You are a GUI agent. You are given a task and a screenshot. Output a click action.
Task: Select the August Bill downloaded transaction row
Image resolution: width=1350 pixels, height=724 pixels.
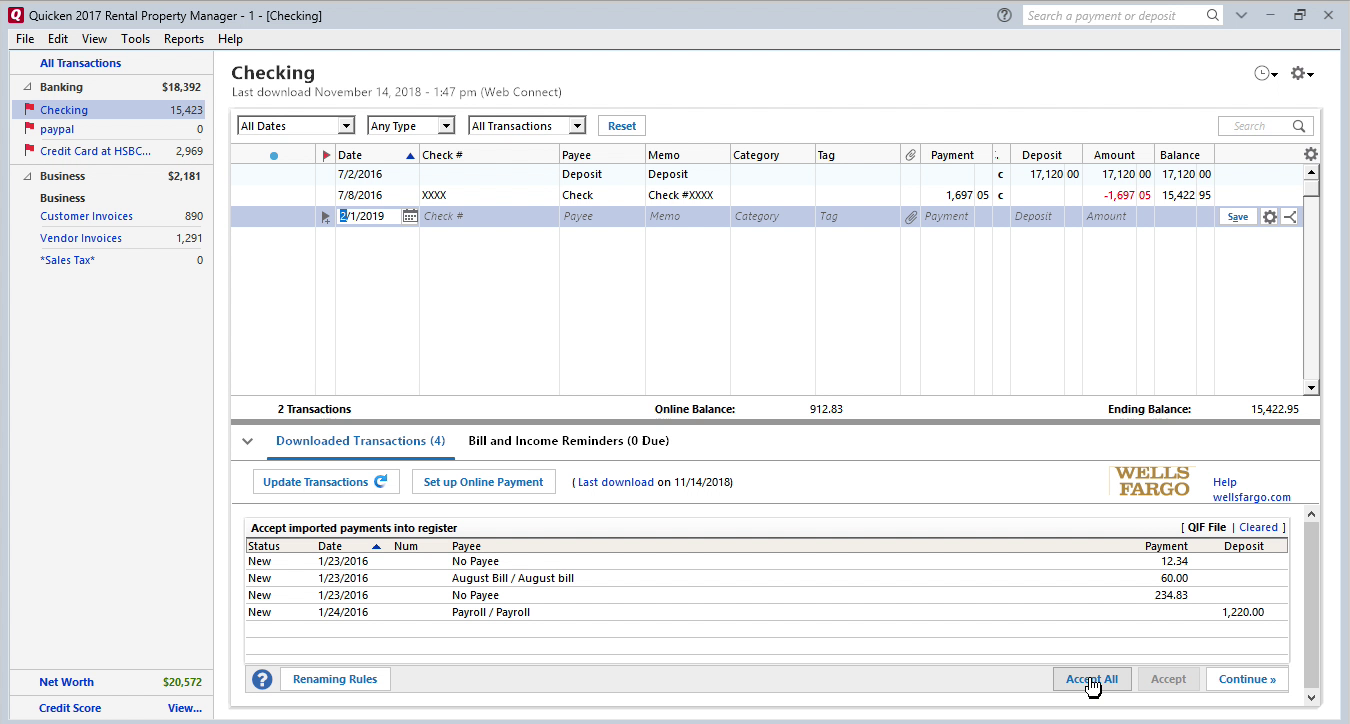tap(767, 578)
